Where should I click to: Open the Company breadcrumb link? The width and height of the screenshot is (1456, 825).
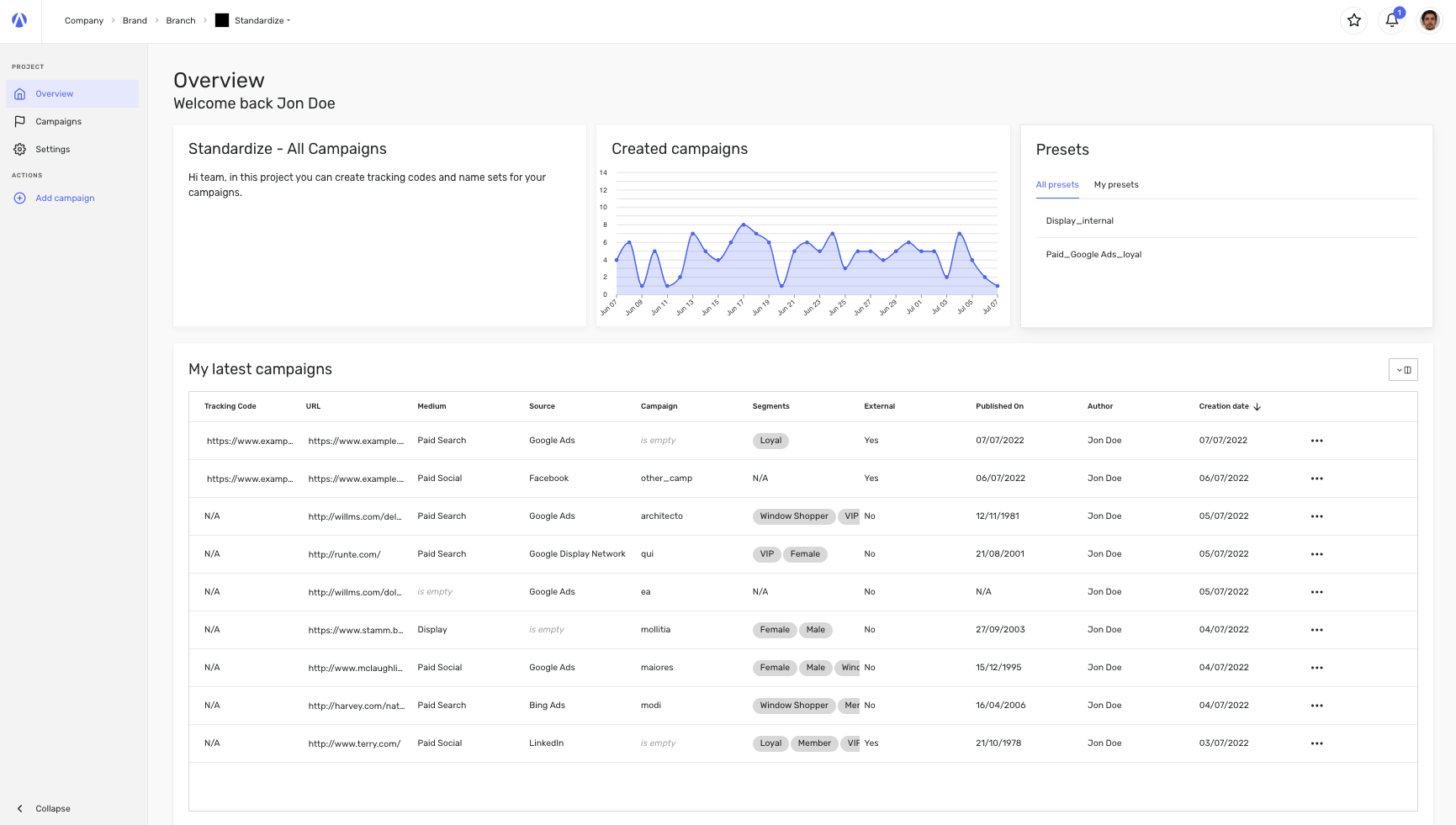tap(84, 20)
